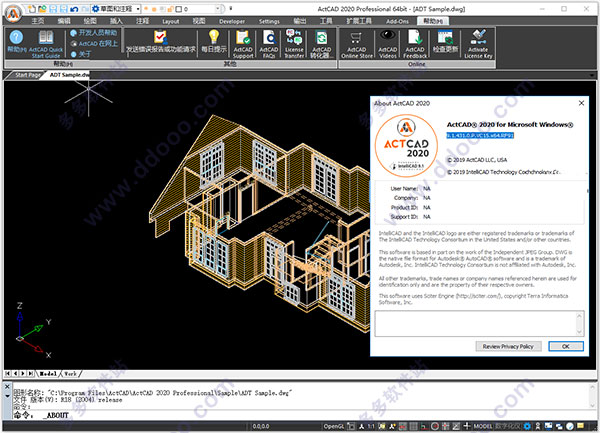Click the Save As icon in quick access toolbar
600x433 pixels.
coord(64,9)
